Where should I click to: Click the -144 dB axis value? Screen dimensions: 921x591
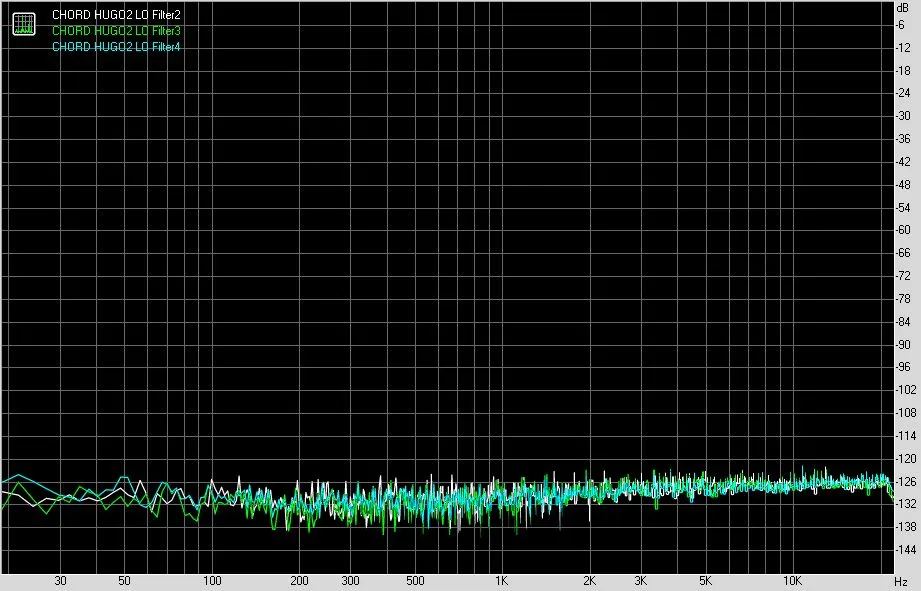pyautogui.click(x=906, y=550)
